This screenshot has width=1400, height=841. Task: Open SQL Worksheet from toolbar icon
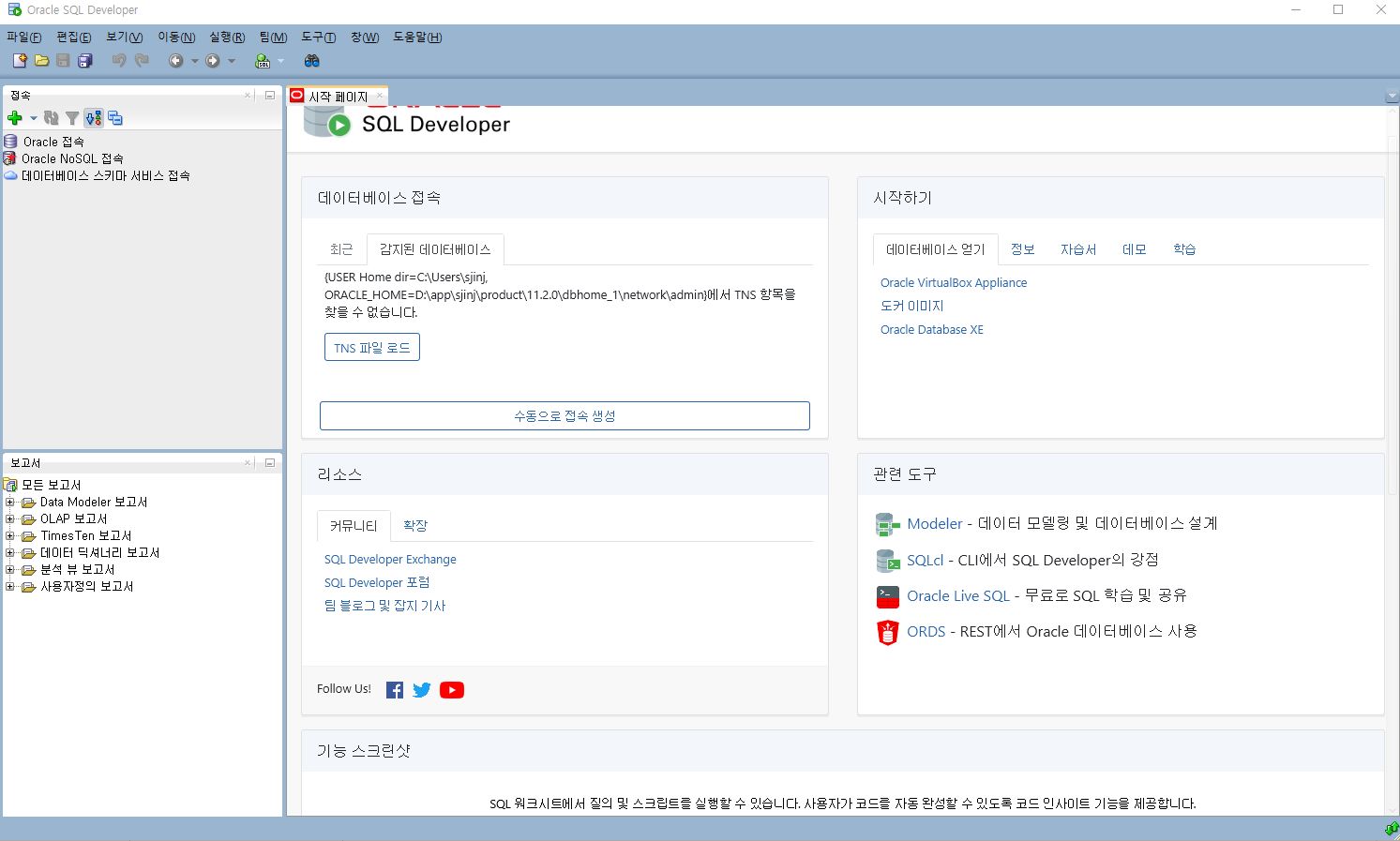(263, 61)
